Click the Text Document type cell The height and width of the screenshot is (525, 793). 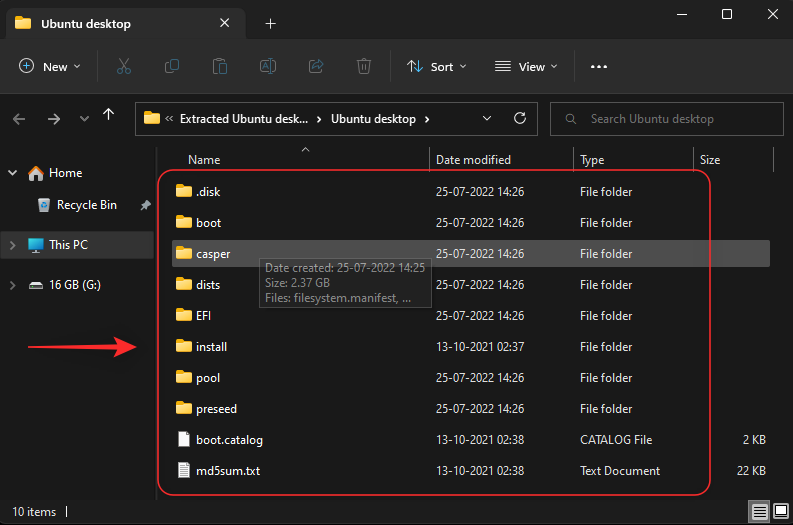point(620,470)
